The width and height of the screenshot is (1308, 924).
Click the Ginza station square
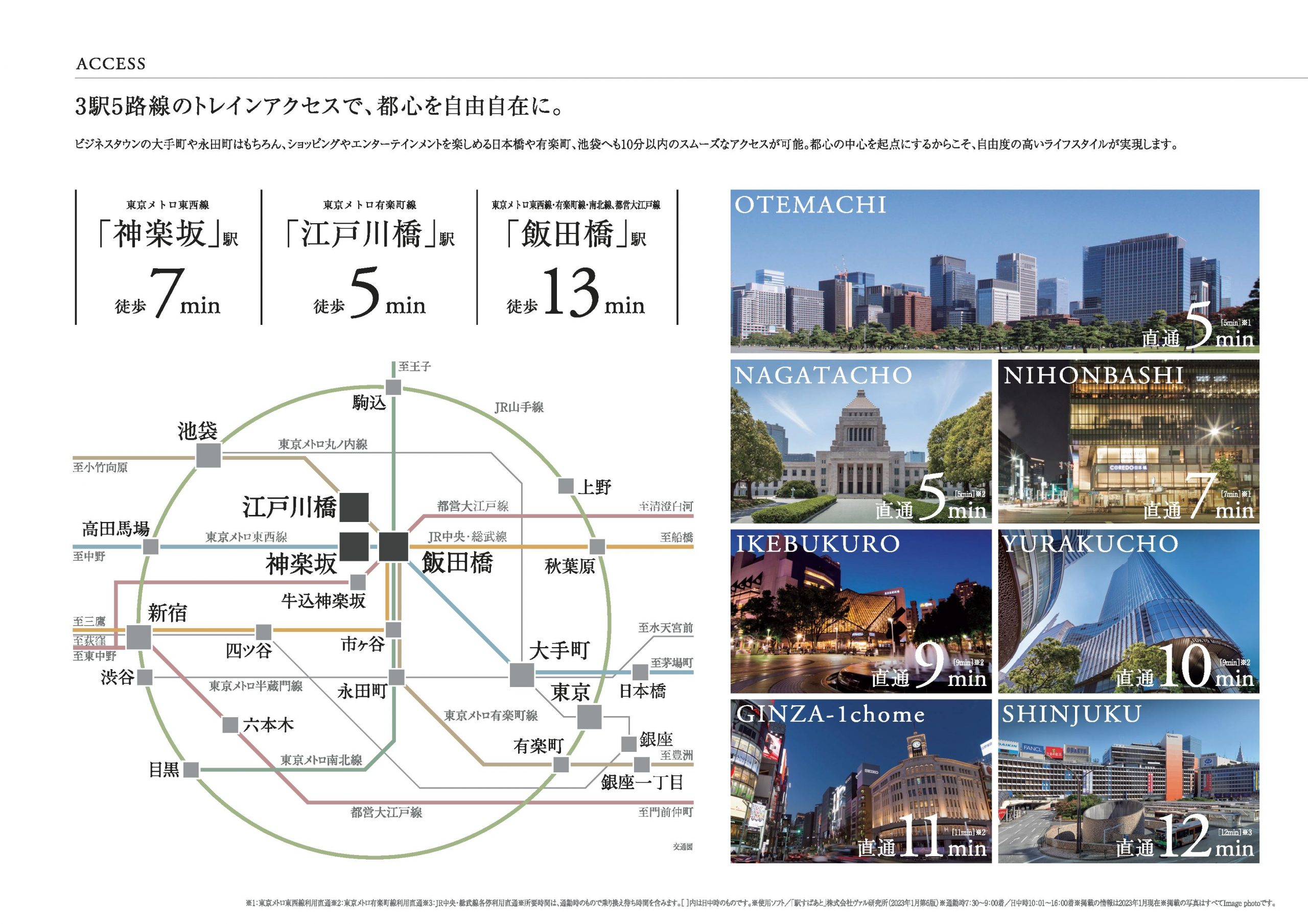click(x=628, y=744)
